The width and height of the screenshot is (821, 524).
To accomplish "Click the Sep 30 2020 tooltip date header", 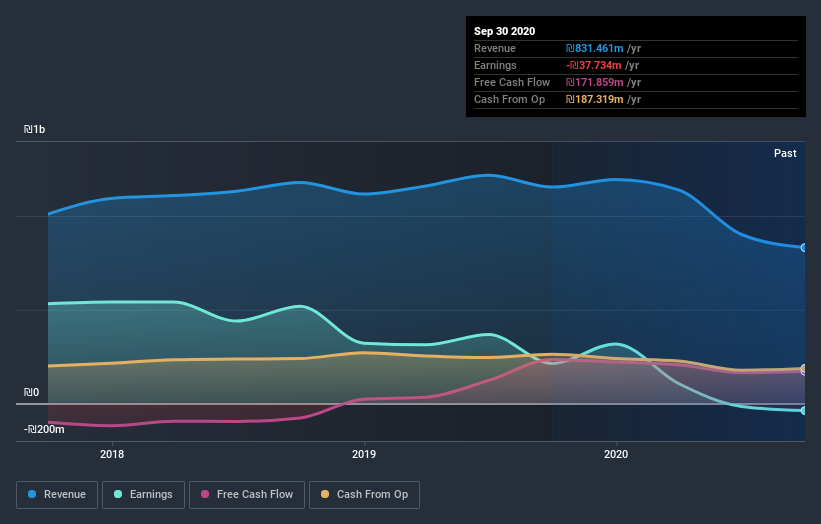I will [505, 31].
